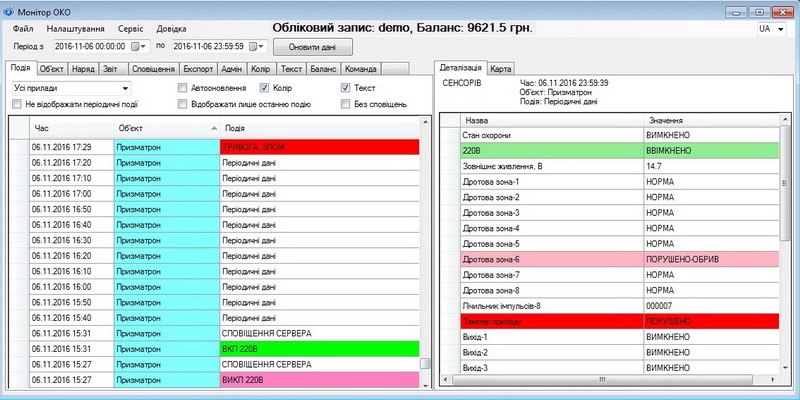Image resolution: width=800 pixels, height=400 pixels.
Task: Open the Налаштування menu
Action: pyautogui.click(x=76, y=29)
